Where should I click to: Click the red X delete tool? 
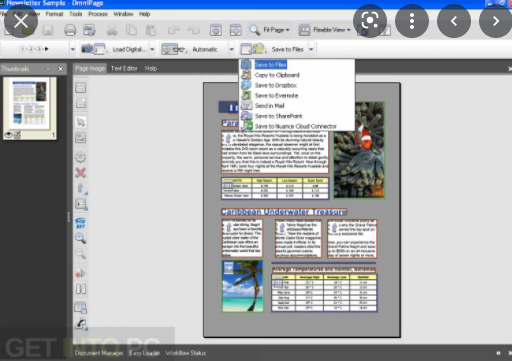[x=80, y=172]
